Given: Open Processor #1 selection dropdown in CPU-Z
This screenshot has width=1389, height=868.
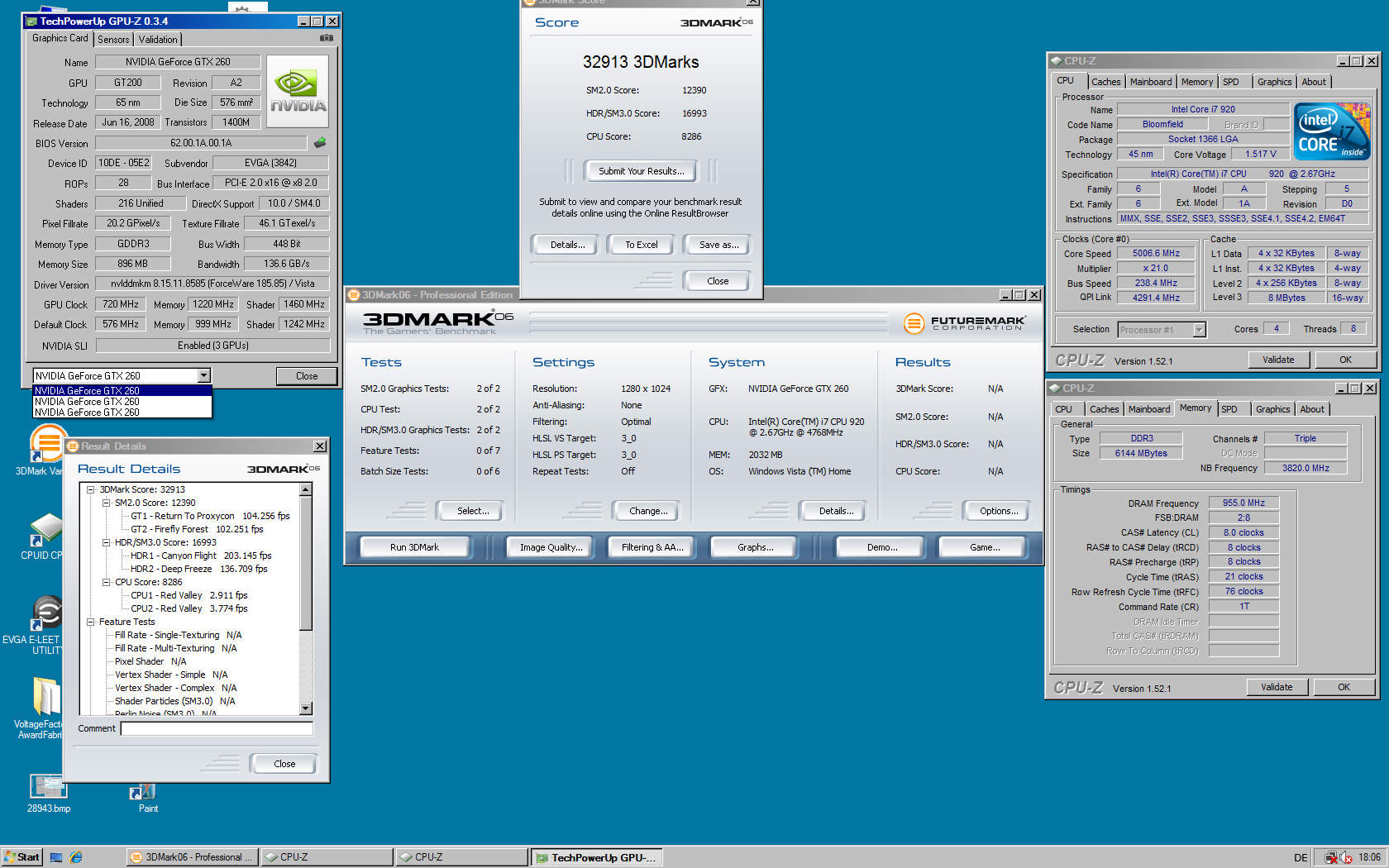Looking at the screenshot, I should [1199, 330].
